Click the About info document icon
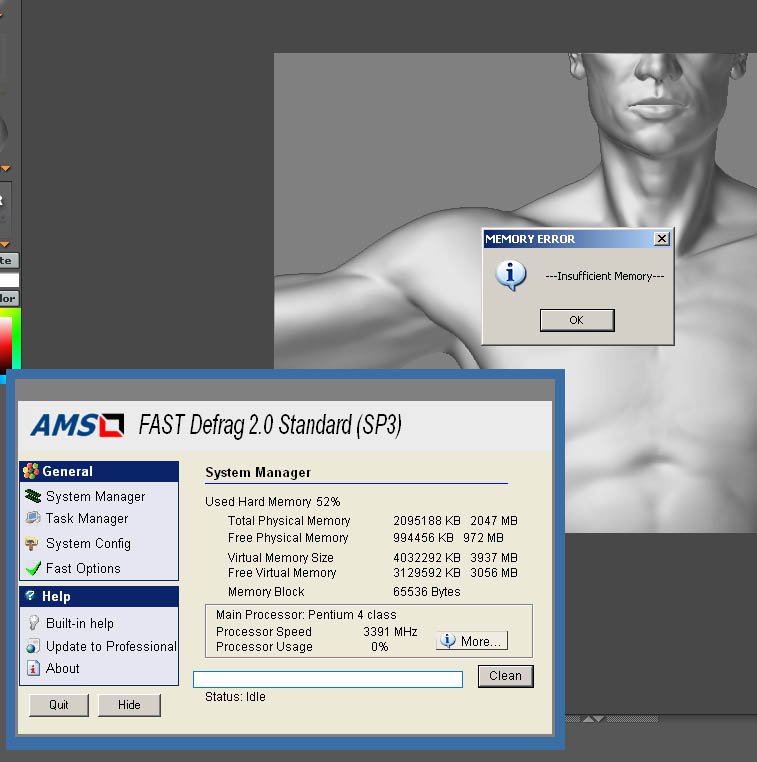 click(x=33, y=668)
